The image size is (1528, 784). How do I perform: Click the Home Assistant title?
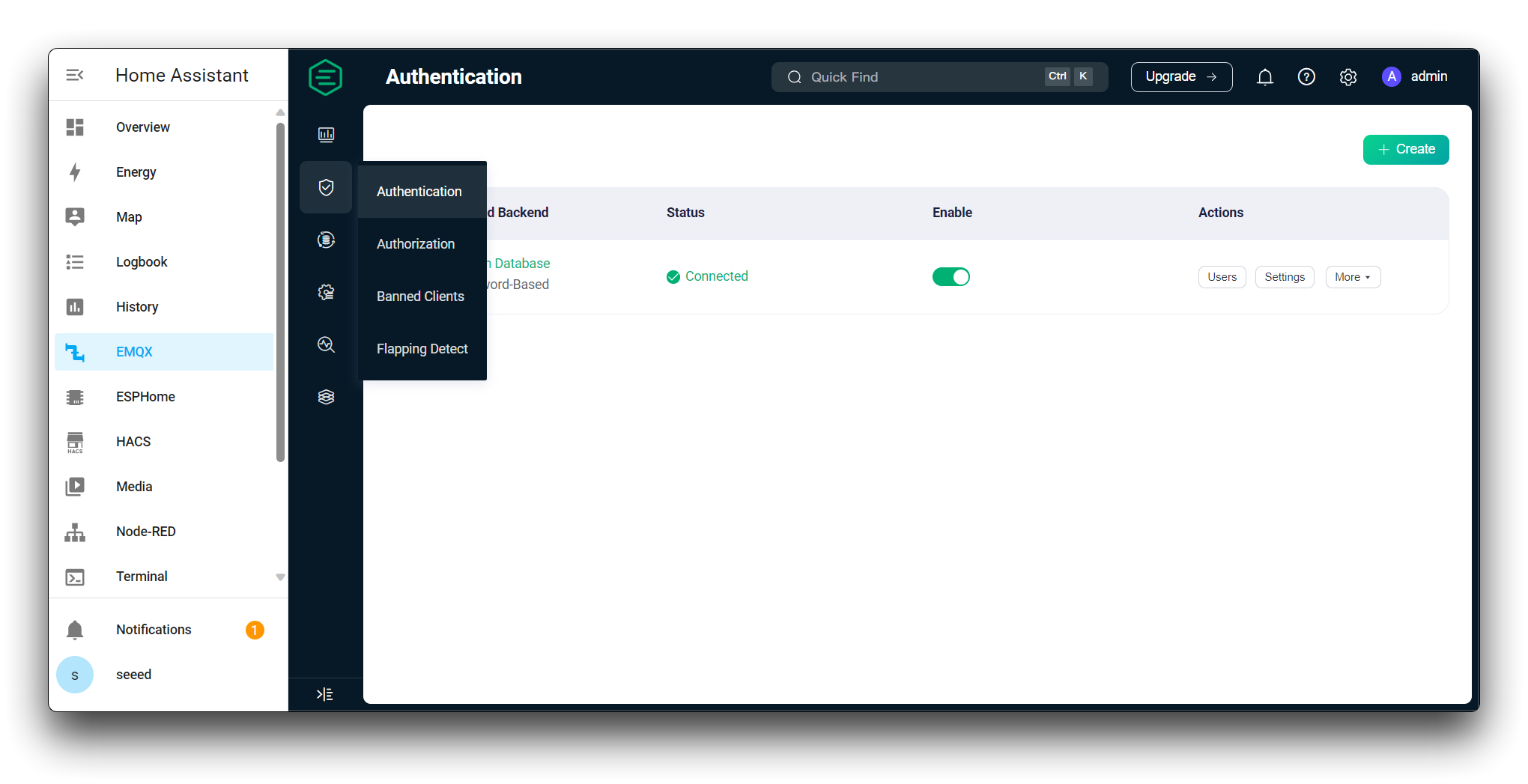(x=182, y=76)
